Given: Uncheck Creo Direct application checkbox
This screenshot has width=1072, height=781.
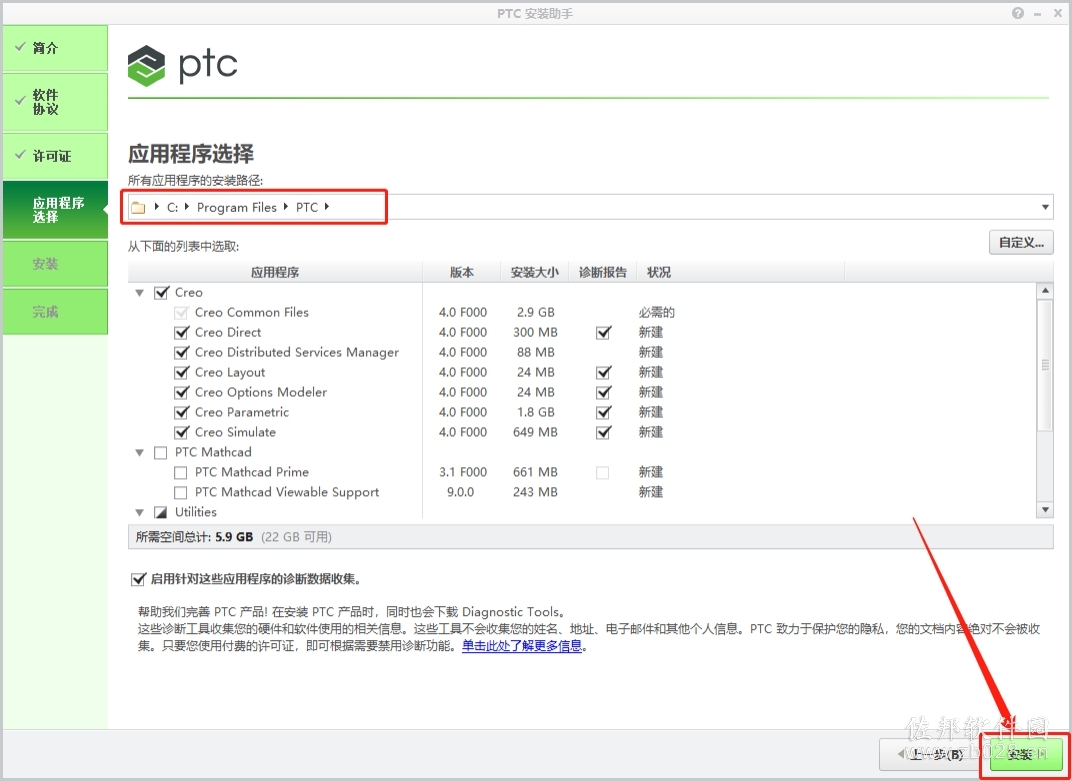Looking at the screenshot, I should [x=181, y=332].
